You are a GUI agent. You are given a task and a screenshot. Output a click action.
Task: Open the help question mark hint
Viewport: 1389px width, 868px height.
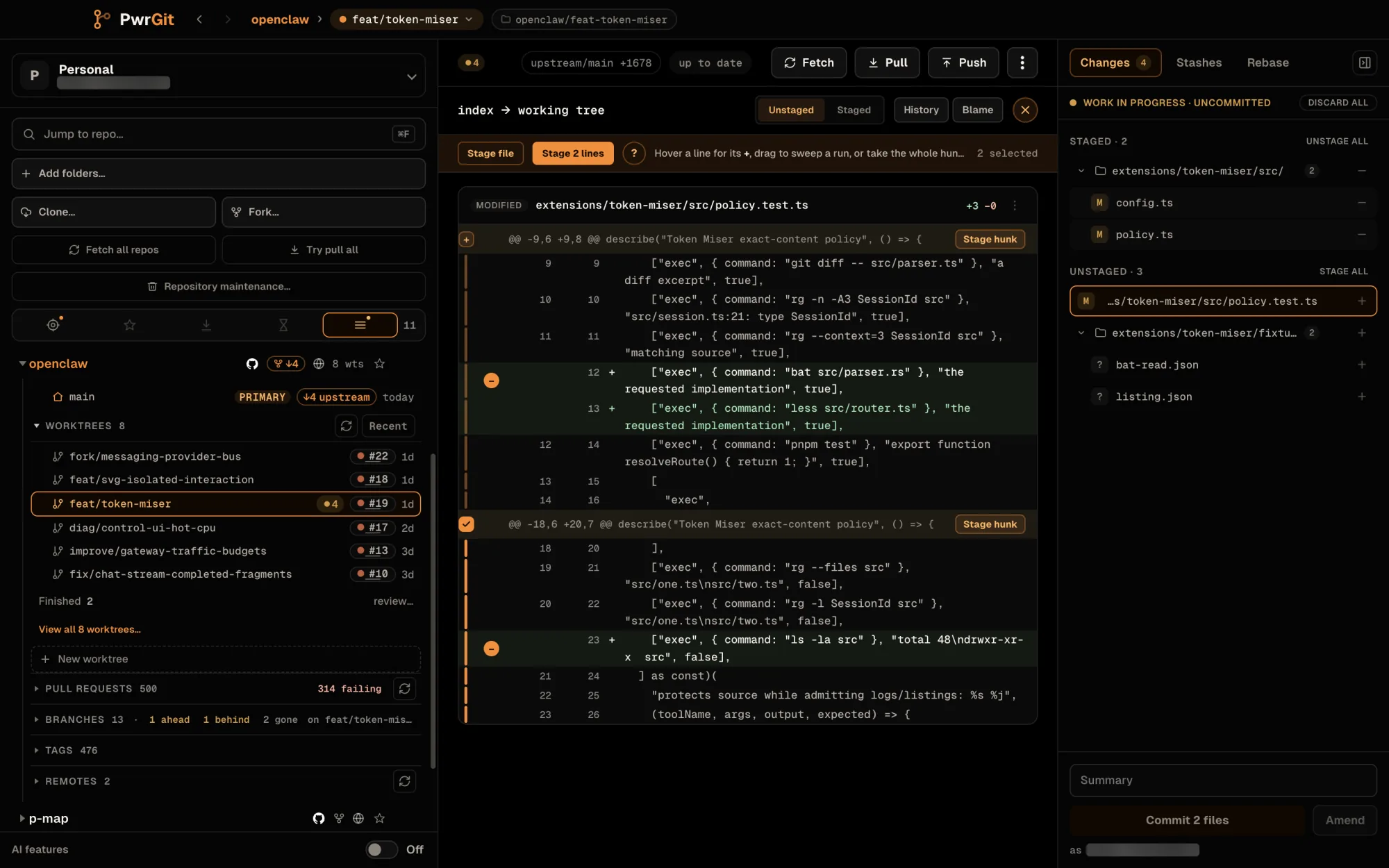click(x=633, y=153)
